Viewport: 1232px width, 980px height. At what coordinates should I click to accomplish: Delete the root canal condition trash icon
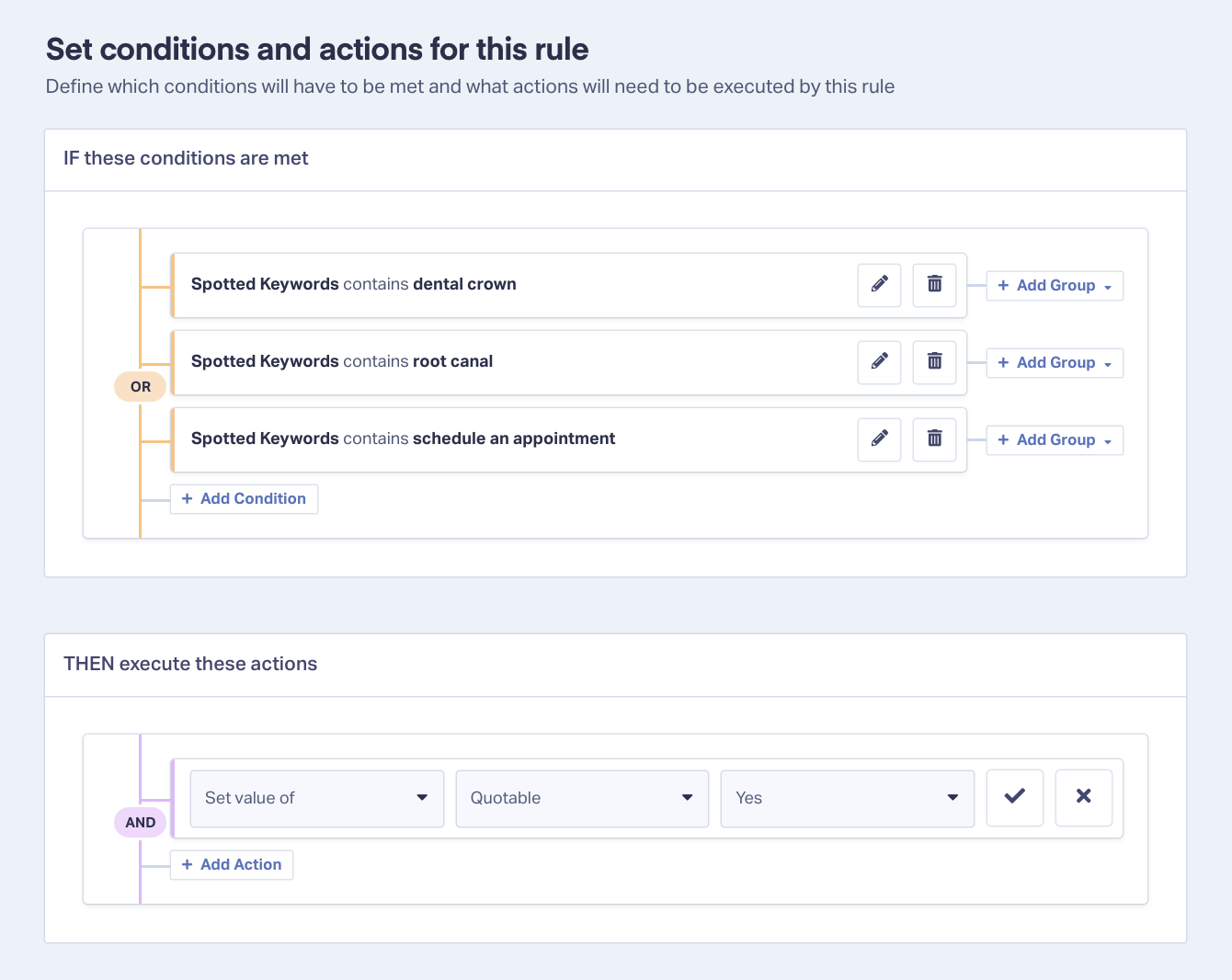934,362
